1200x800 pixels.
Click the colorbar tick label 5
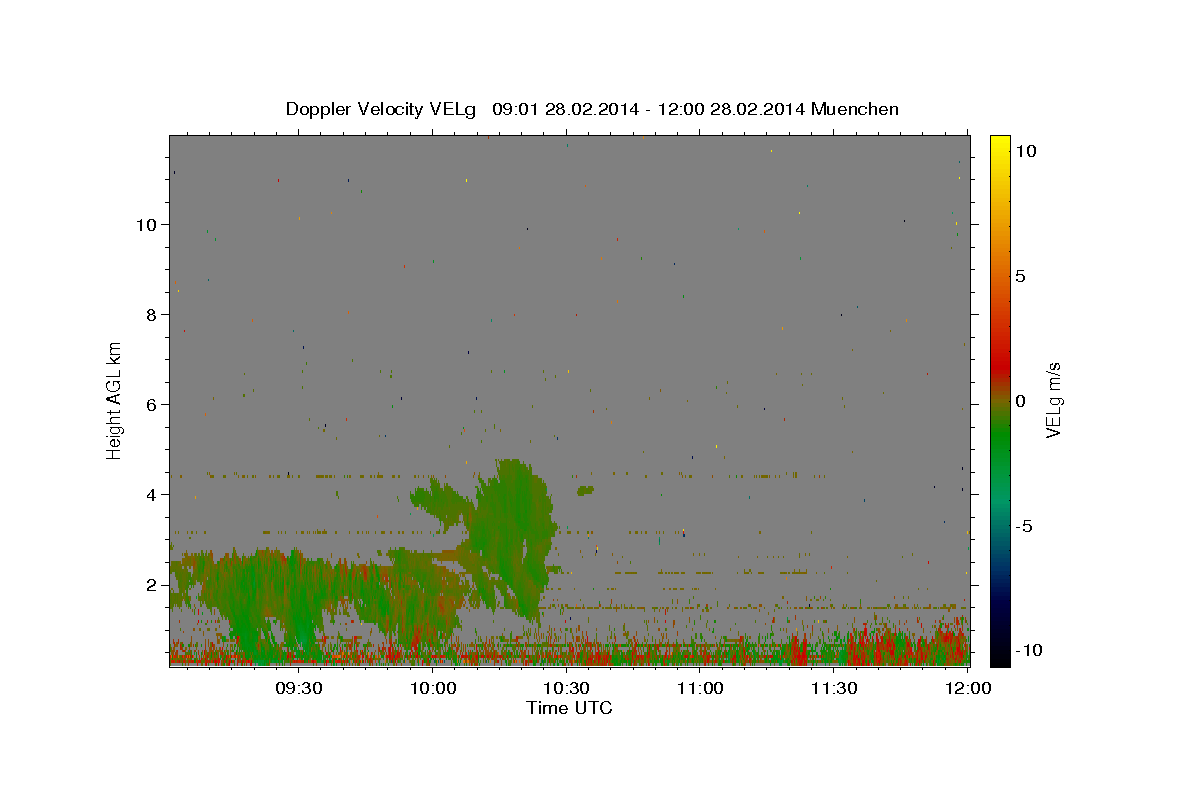click(1021, 275)
